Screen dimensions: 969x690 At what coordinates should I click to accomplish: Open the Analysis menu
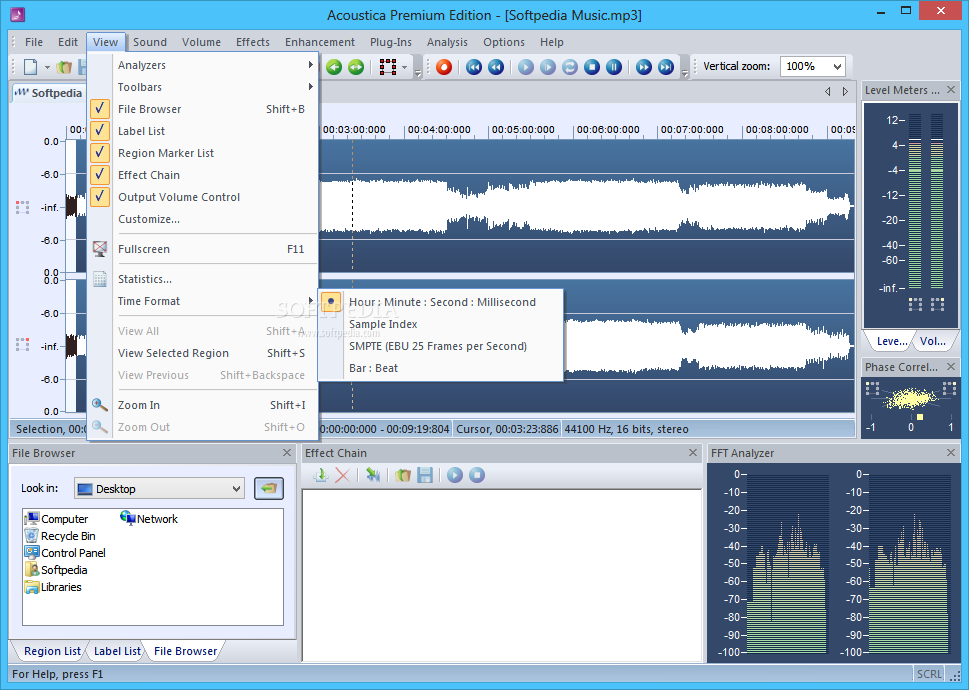coord(447,42)
